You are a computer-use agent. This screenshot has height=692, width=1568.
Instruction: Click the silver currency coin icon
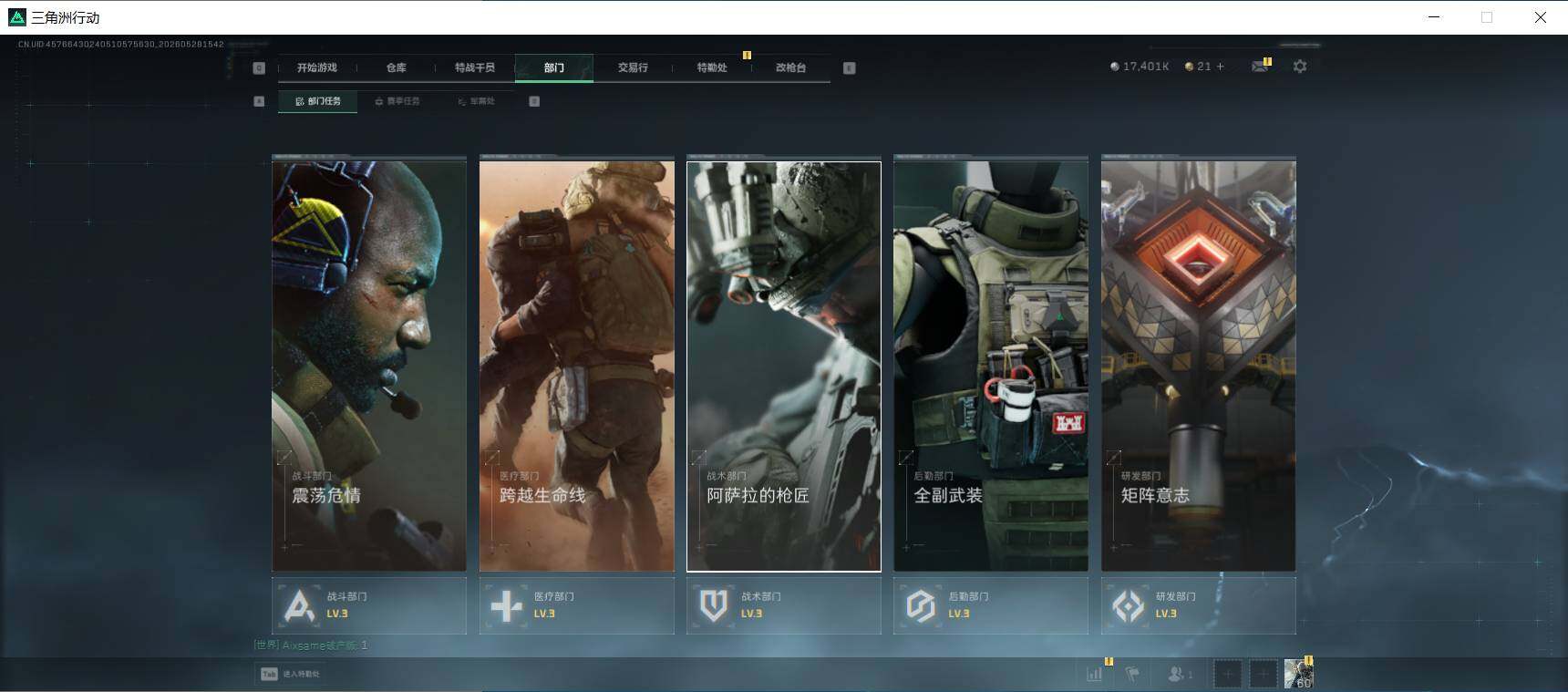pos(1114,67)
